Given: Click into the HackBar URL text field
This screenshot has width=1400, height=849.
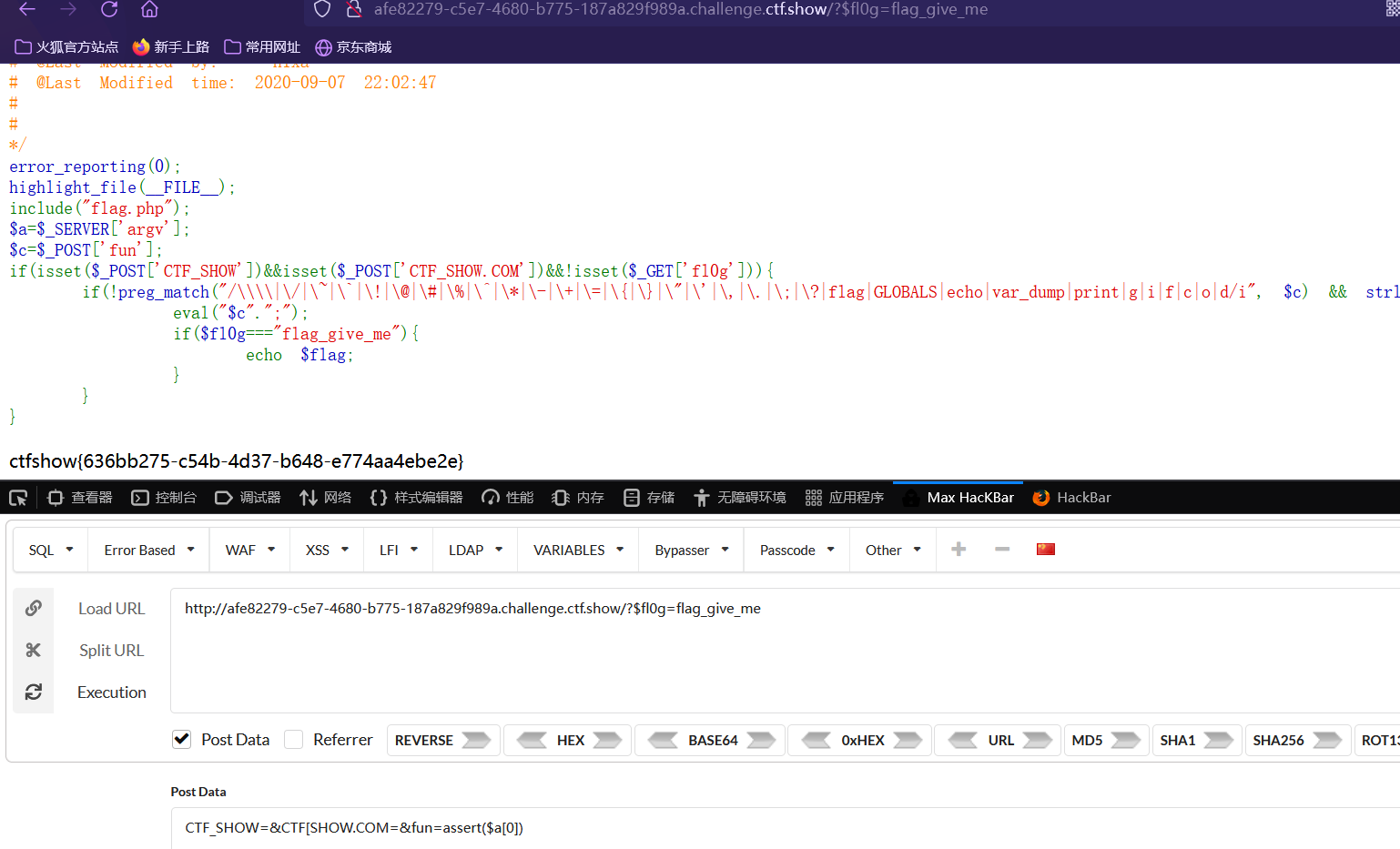Looking at the screenshot, I should point(785,650).
